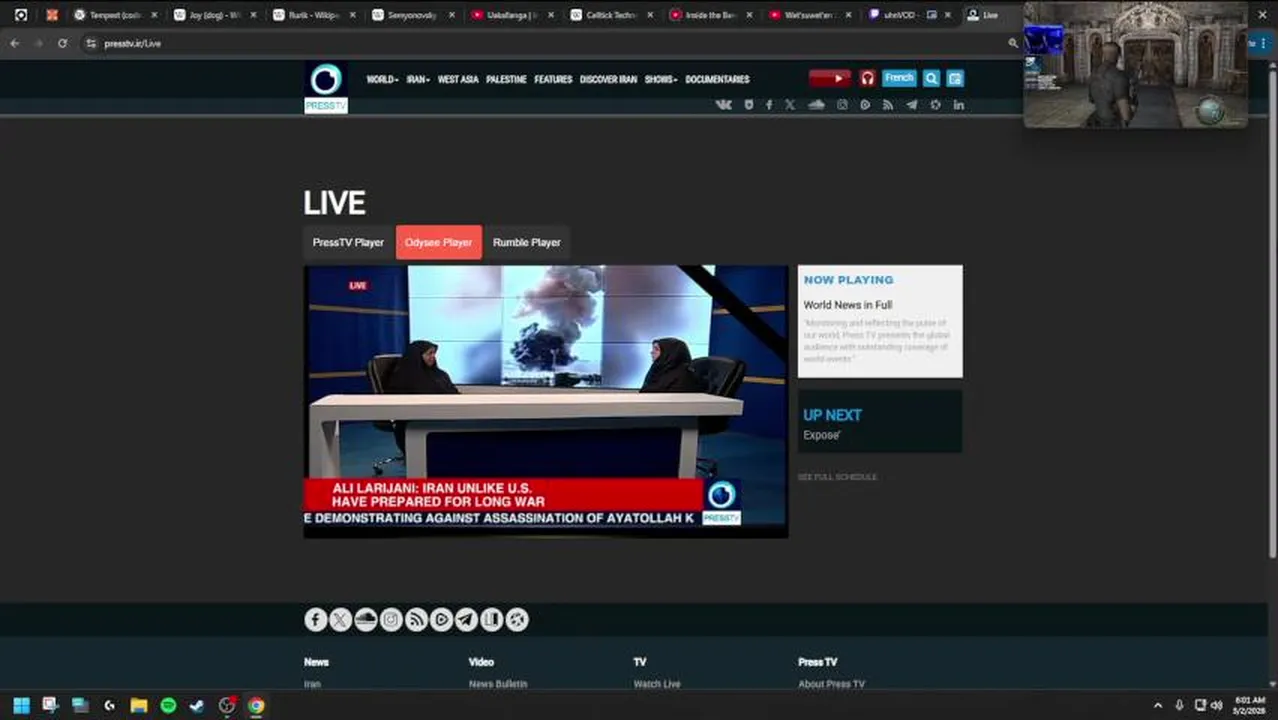Switch language with the French button
This screenshot has height=720, width=1278.
coord(899,78)
